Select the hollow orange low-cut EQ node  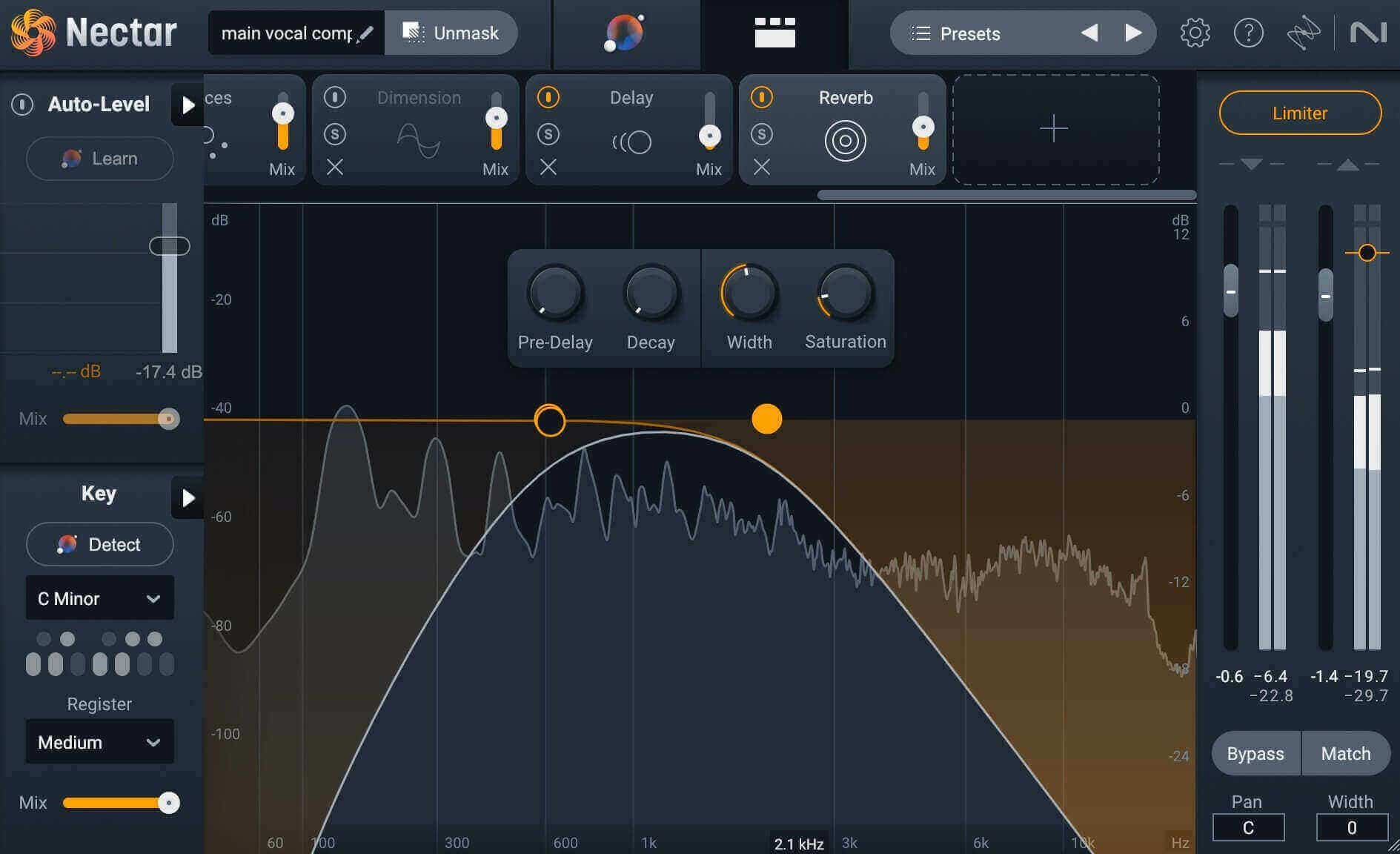tap(550, 420)
